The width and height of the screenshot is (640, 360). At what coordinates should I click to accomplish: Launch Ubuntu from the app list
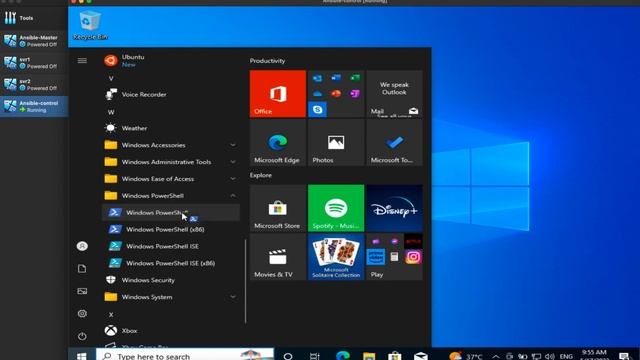click(171, 60)
